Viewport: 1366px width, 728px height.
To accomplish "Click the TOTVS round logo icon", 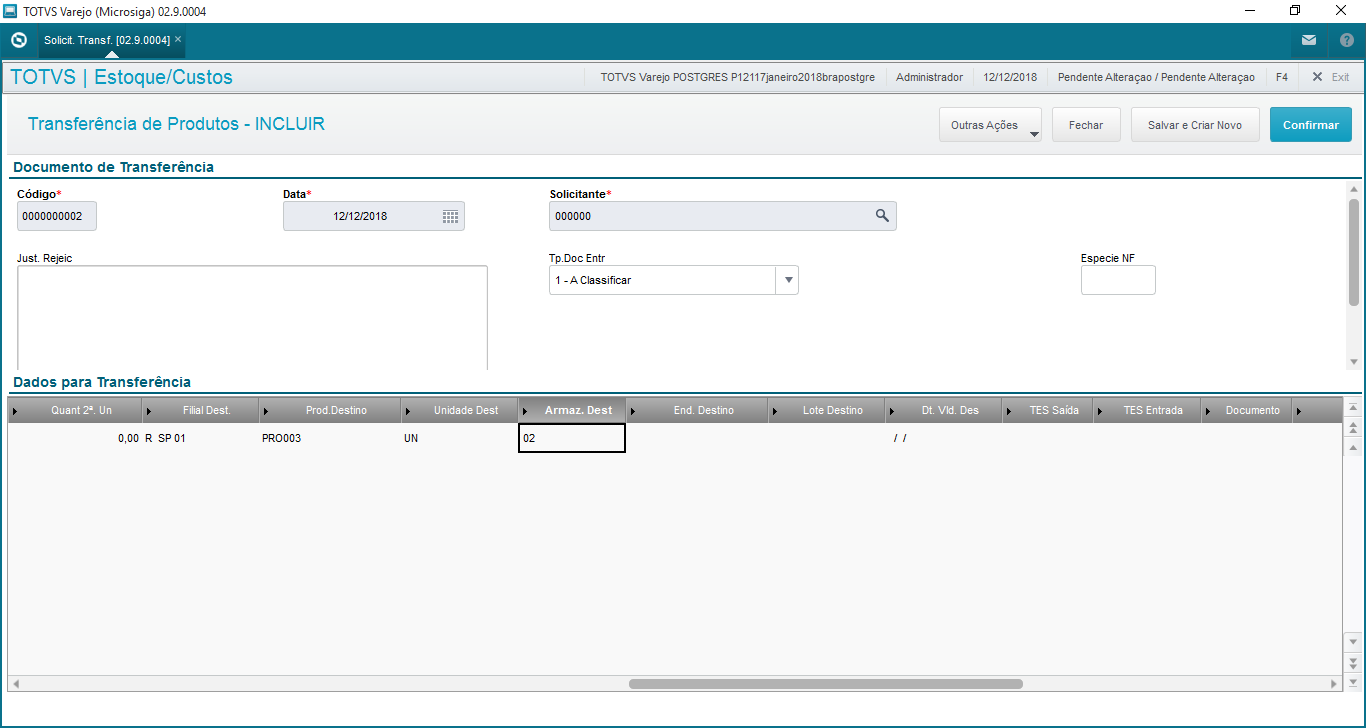I will (18, 41).
